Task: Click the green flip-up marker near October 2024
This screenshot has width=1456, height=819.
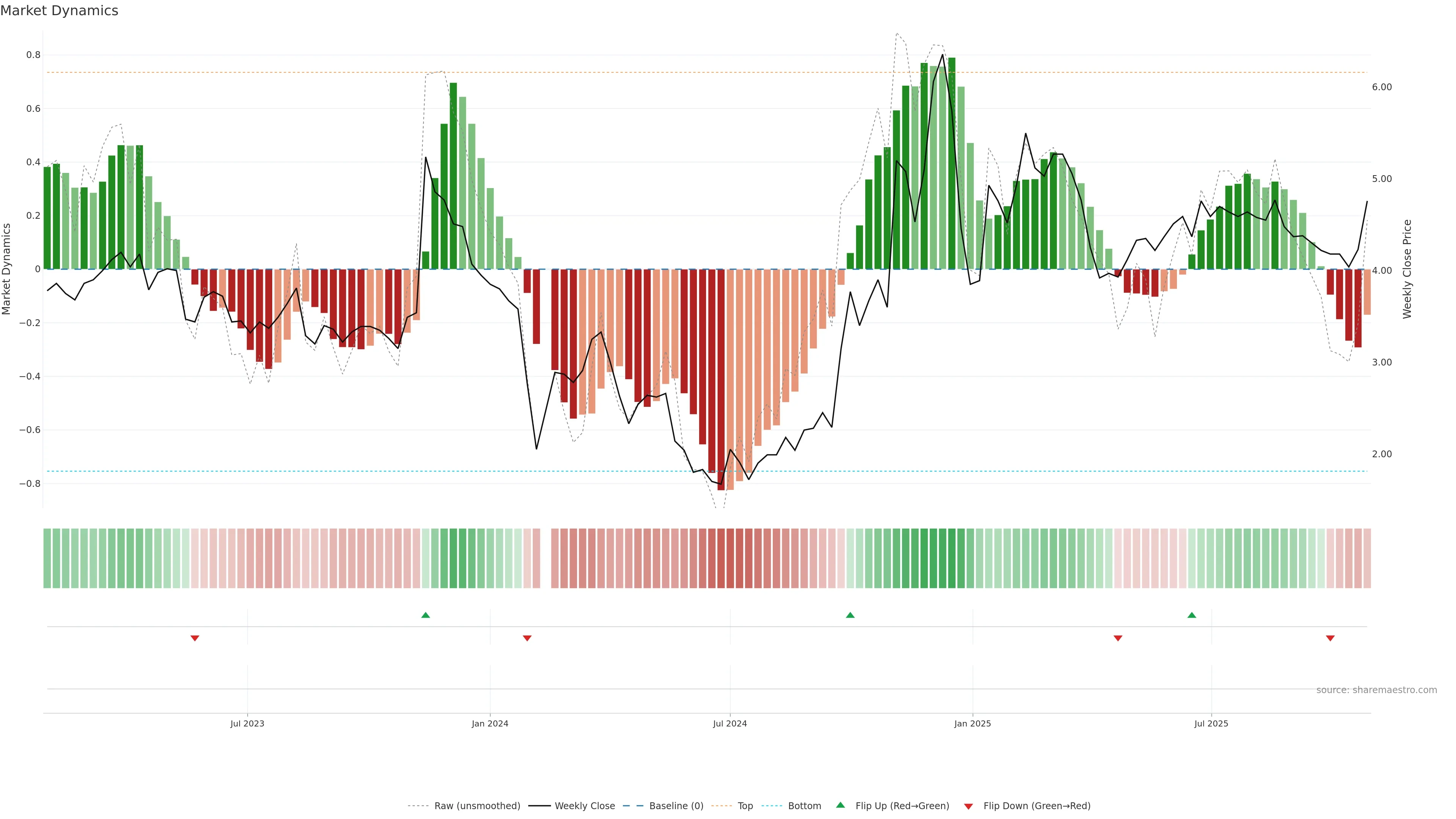Action: click(850, 615)
